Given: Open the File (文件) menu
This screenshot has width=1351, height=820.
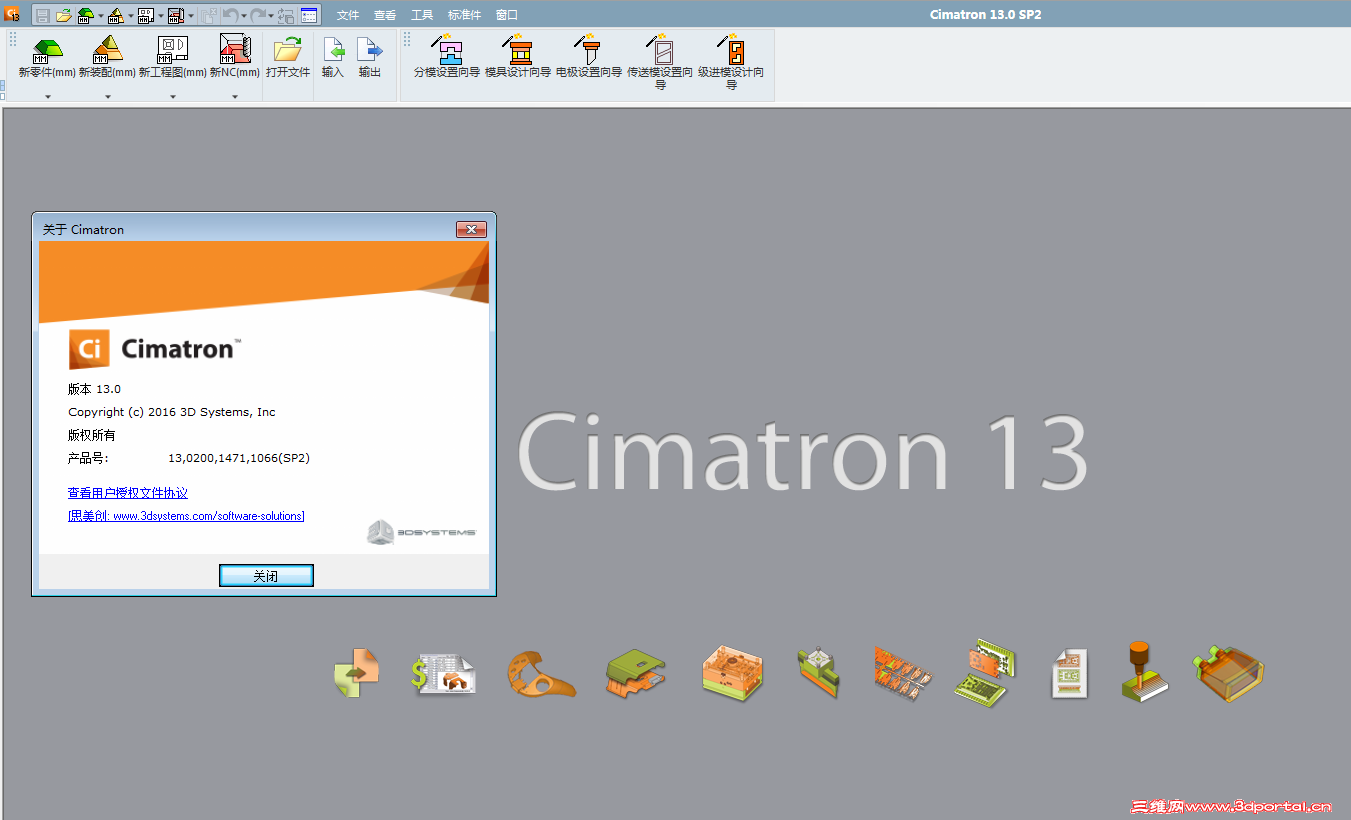Looking at the screenshot, I should (x=348, y=15).
